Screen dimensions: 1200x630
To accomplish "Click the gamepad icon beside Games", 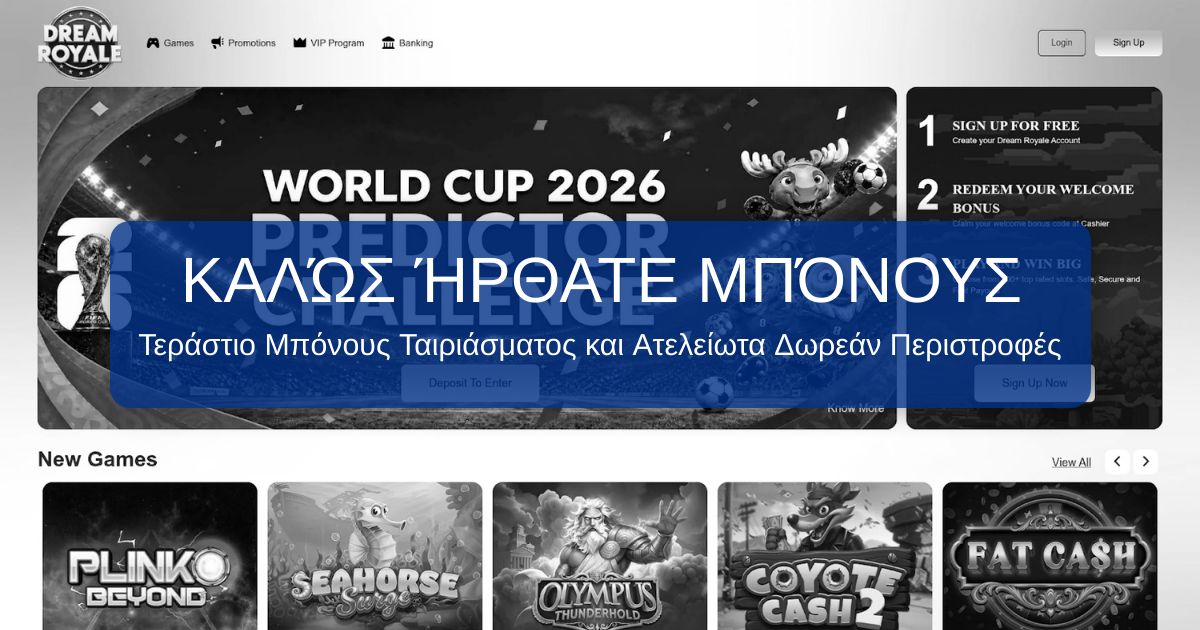I will 153,43.
